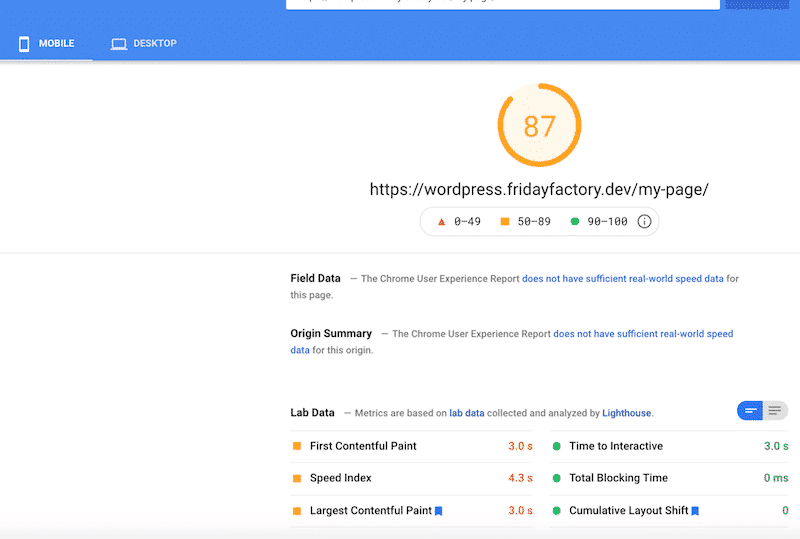The width and height of the screenshot is (800, 539).
Task: Click the URL input field at top
Action: click(502, 3)
